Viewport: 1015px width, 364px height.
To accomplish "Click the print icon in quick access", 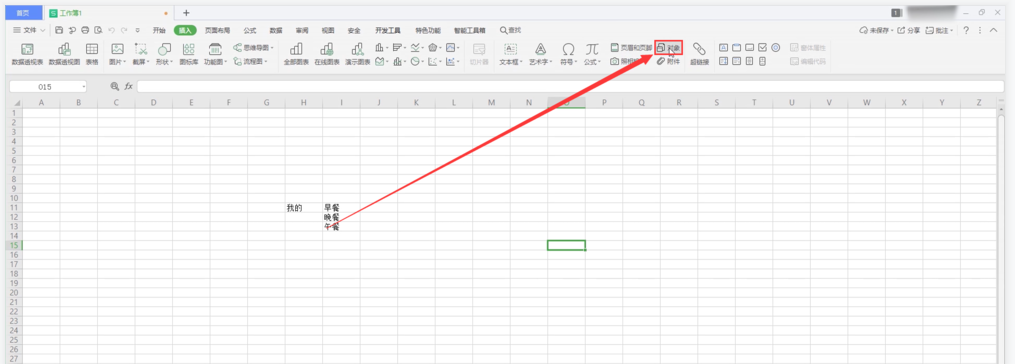I will (85, 30).
